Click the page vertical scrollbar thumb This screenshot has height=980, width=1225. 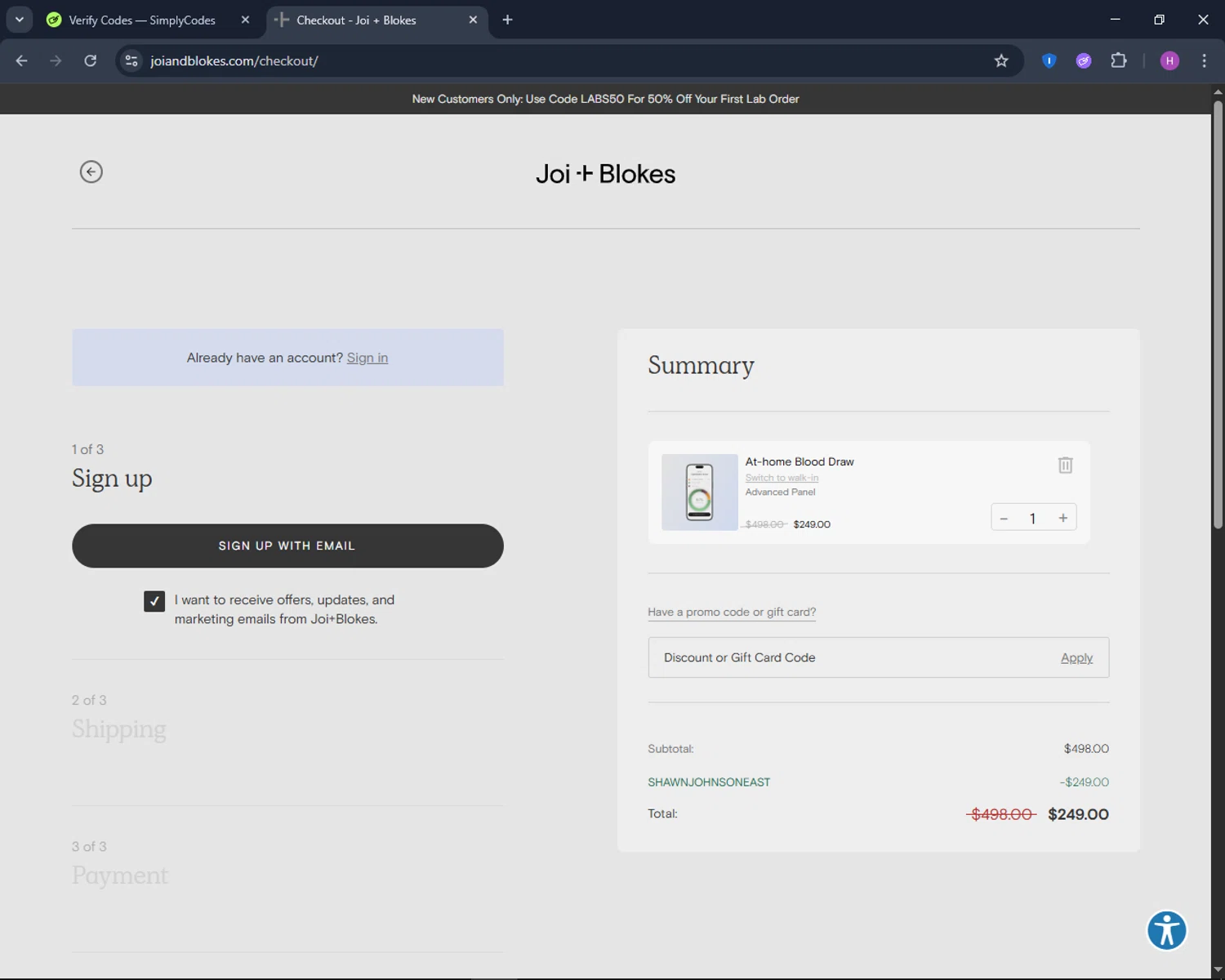[x=1218, y=314]
